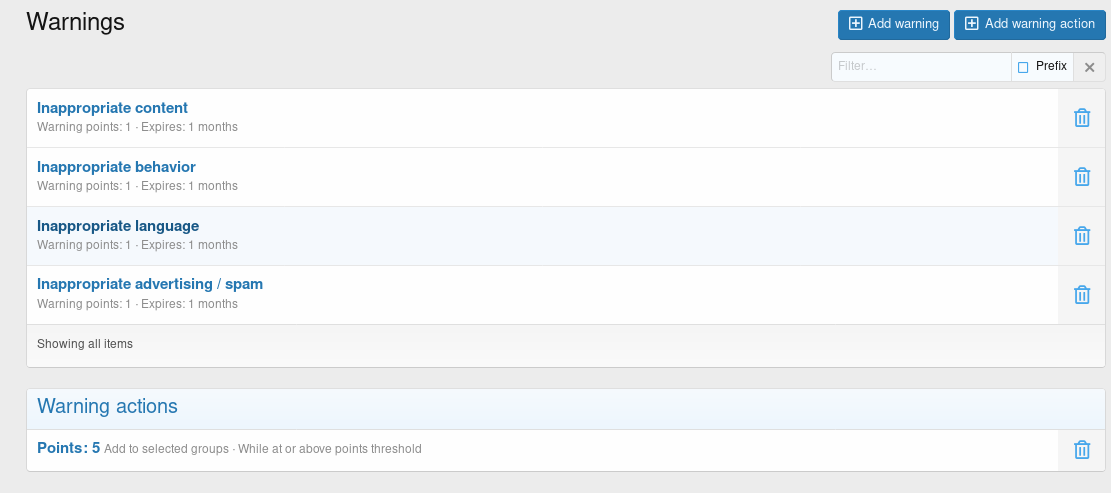The width and height of the screenshot is (1111, 493).
Task: Click the Add warning button
Action: (x=893, y=24)
